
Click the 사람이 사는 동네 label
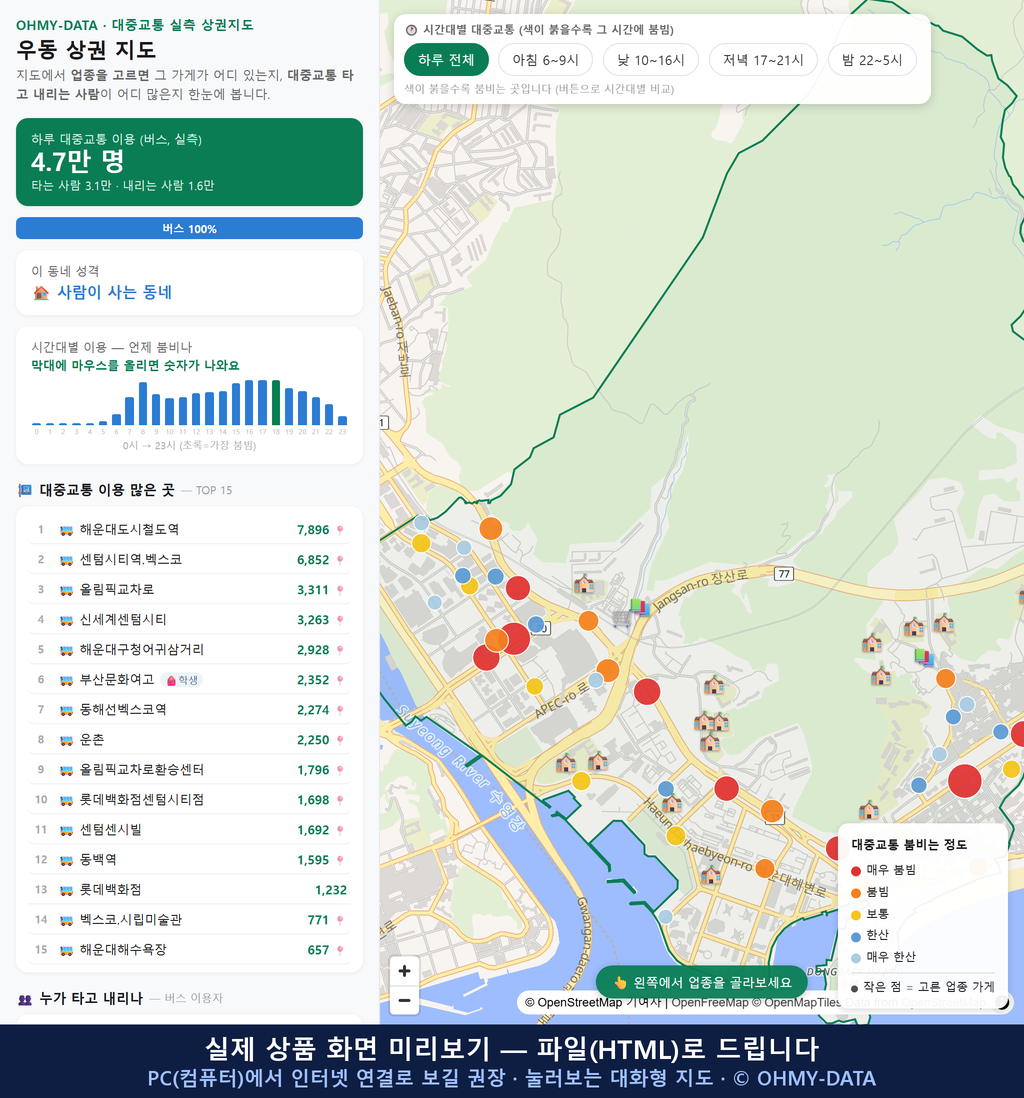[x=114, y=293]
